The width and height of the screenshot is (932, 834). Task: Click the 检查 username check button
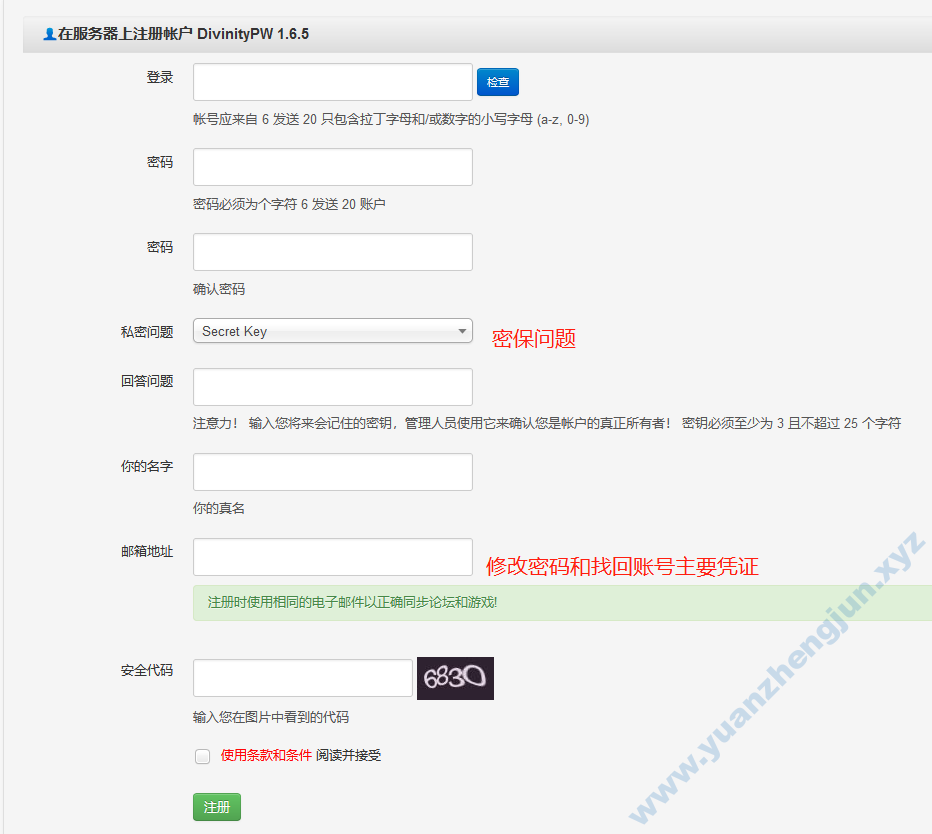pos(497,82)
